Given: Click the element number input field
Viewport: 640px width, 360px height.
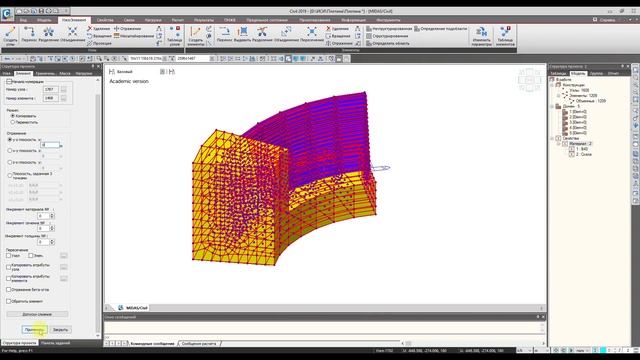Looking at the screenshot, I should pyautogui.click(x=51, y=98).
